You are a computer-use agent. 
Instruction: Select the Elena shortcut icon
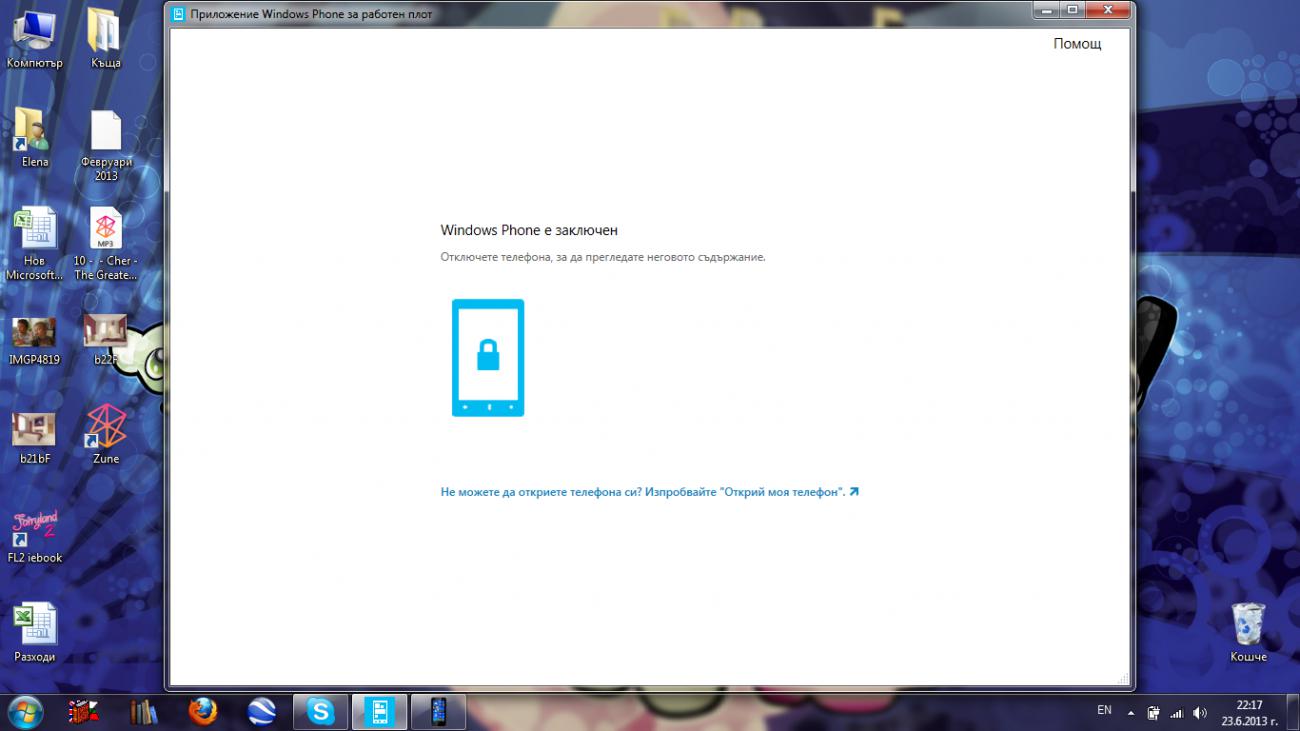point(35,138)
